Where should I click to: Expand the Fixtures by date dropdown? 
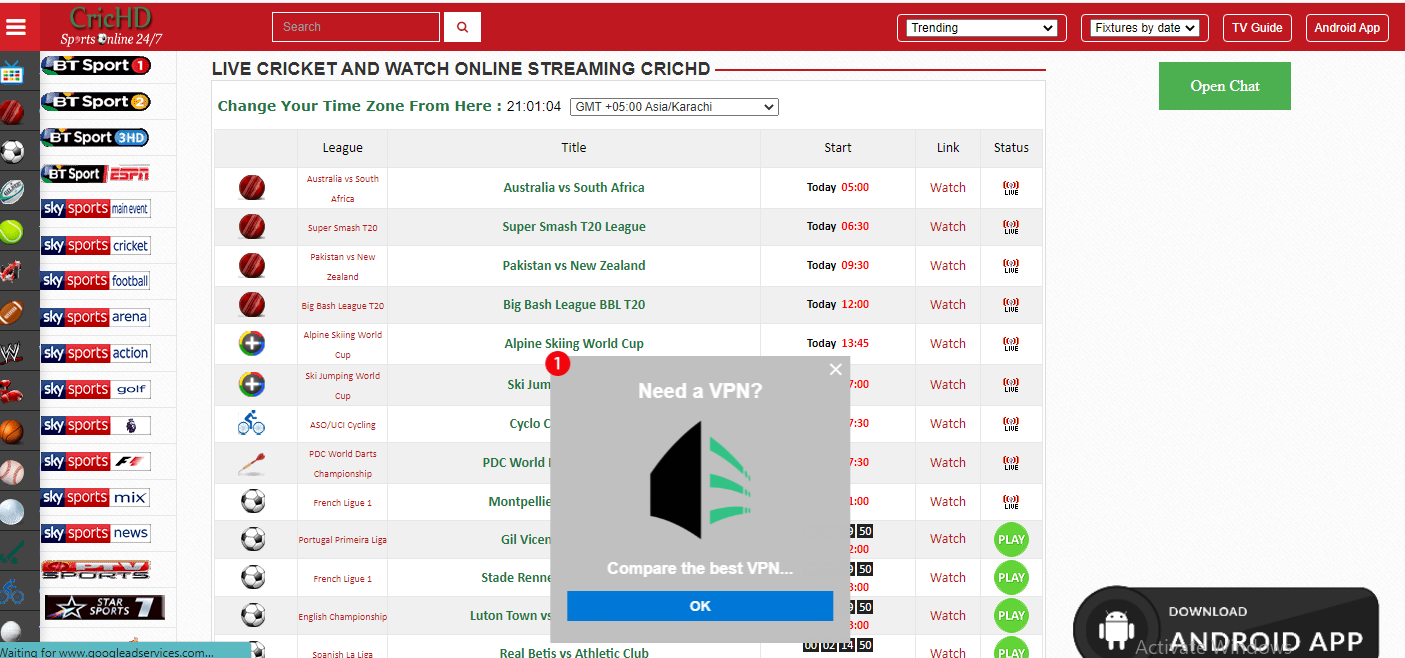pos(1145,28)
